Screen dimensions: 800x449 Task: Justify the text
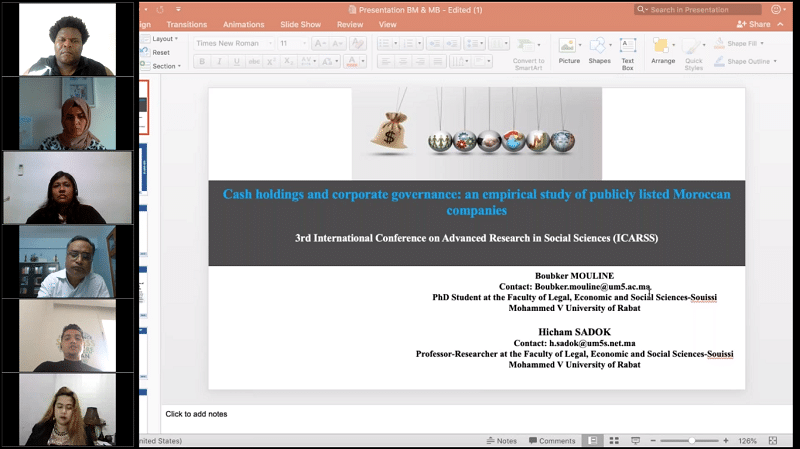click(438, 61)
